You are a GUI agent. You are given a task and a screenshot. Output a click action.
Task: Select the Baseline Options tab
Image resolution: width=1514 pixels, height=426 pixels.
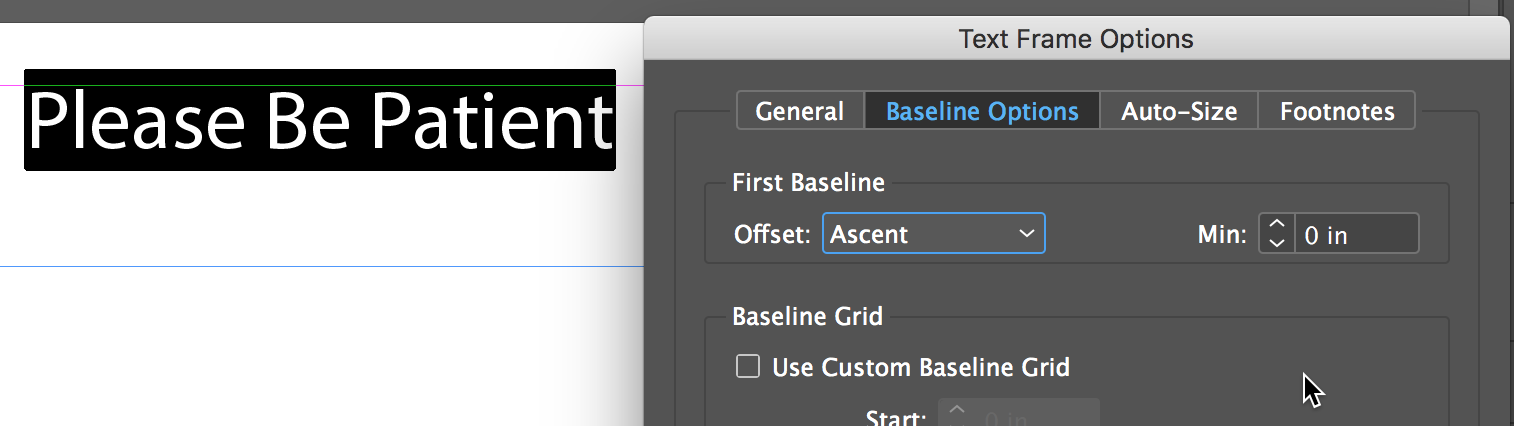(982, 111)
